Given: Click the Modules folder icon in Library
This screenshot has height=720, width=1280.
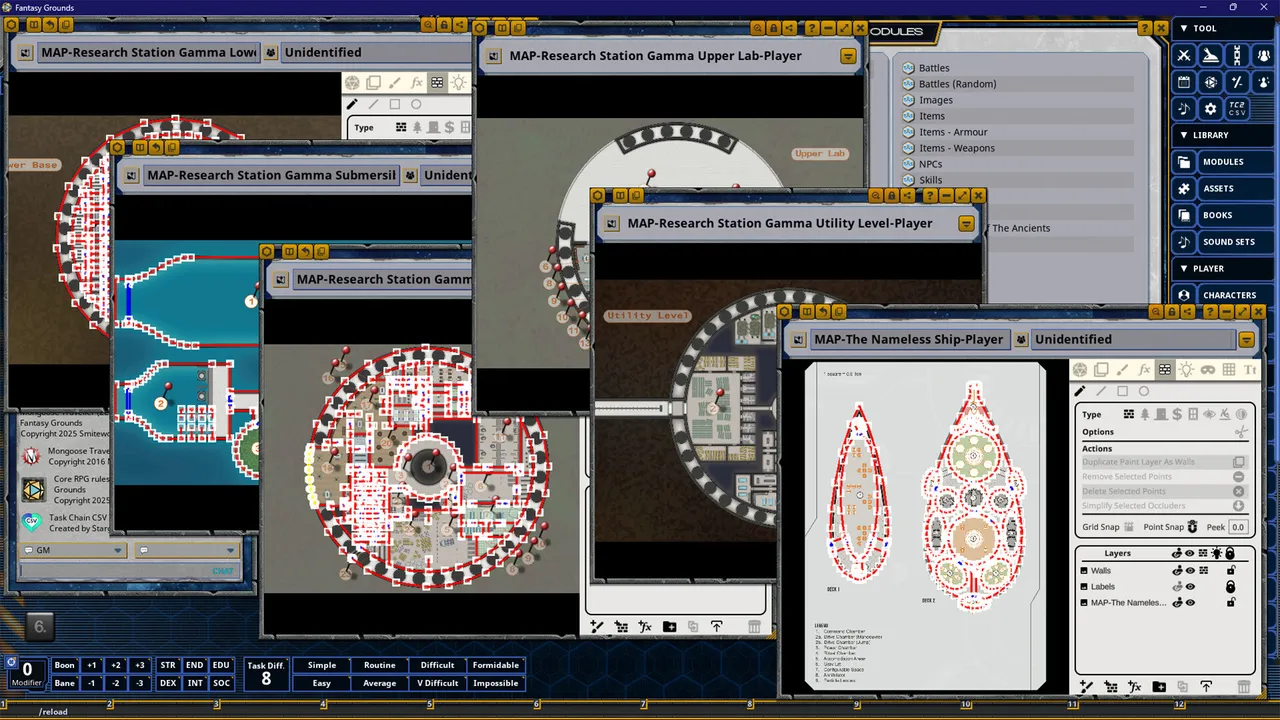Looking at the screenshot, I should pos(1184,162).
